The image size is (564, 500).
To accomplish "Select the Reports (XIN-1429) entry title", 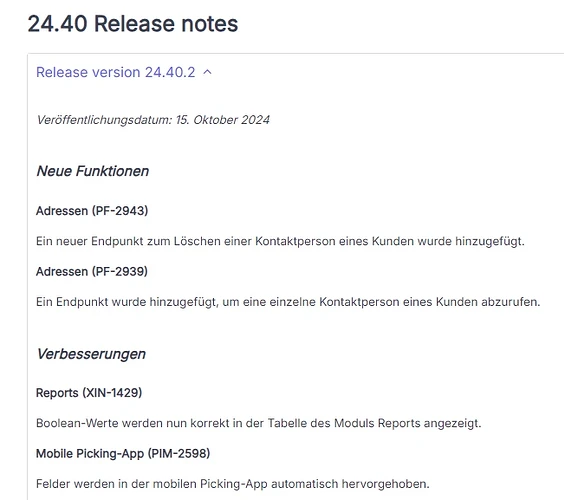I will (89, 392).
